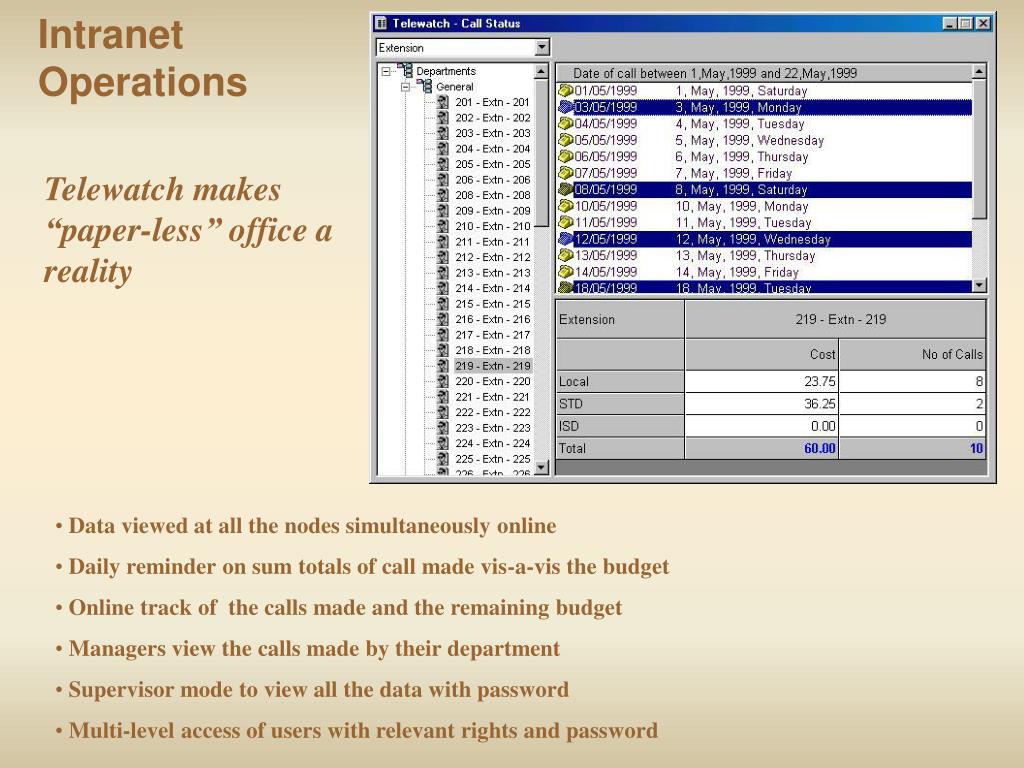Select extension 222 - Extn - 222
Image resolution: width=1024 pixels, height=768 pixels.
493,413
